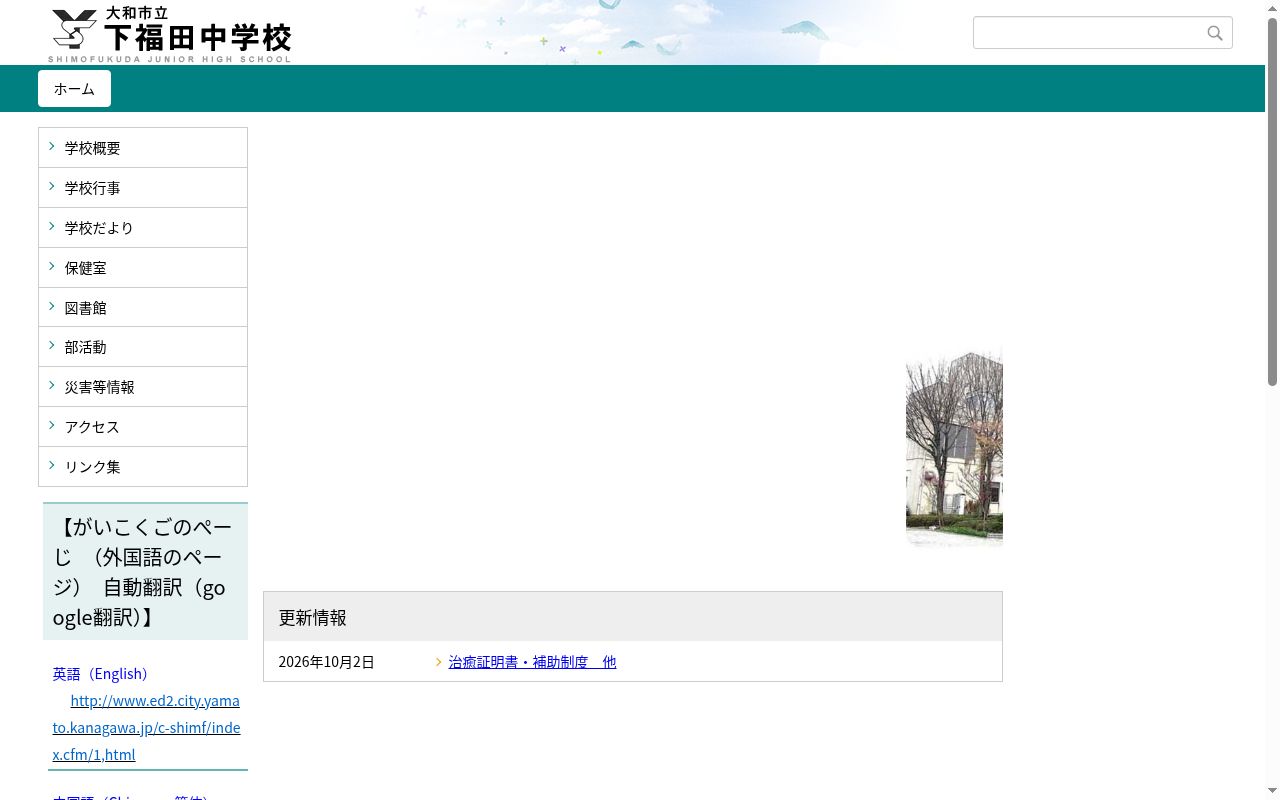
Task: Open the English translation URL link
Action: tap(147, 727)
